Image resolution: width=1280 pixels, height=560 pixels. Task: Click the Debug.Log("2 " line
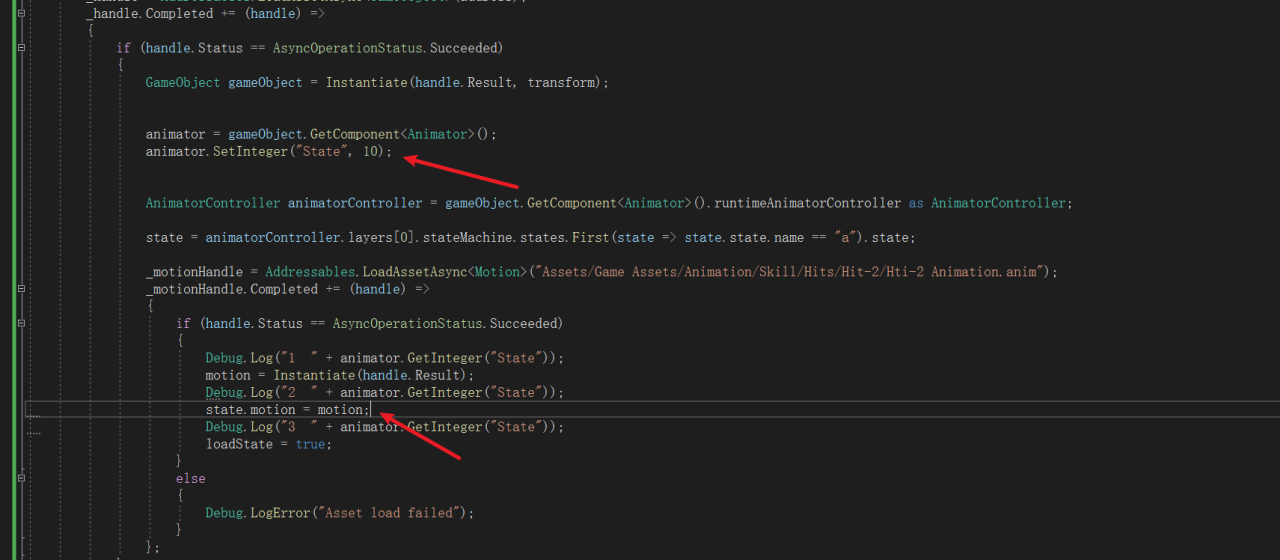[385, 392]
